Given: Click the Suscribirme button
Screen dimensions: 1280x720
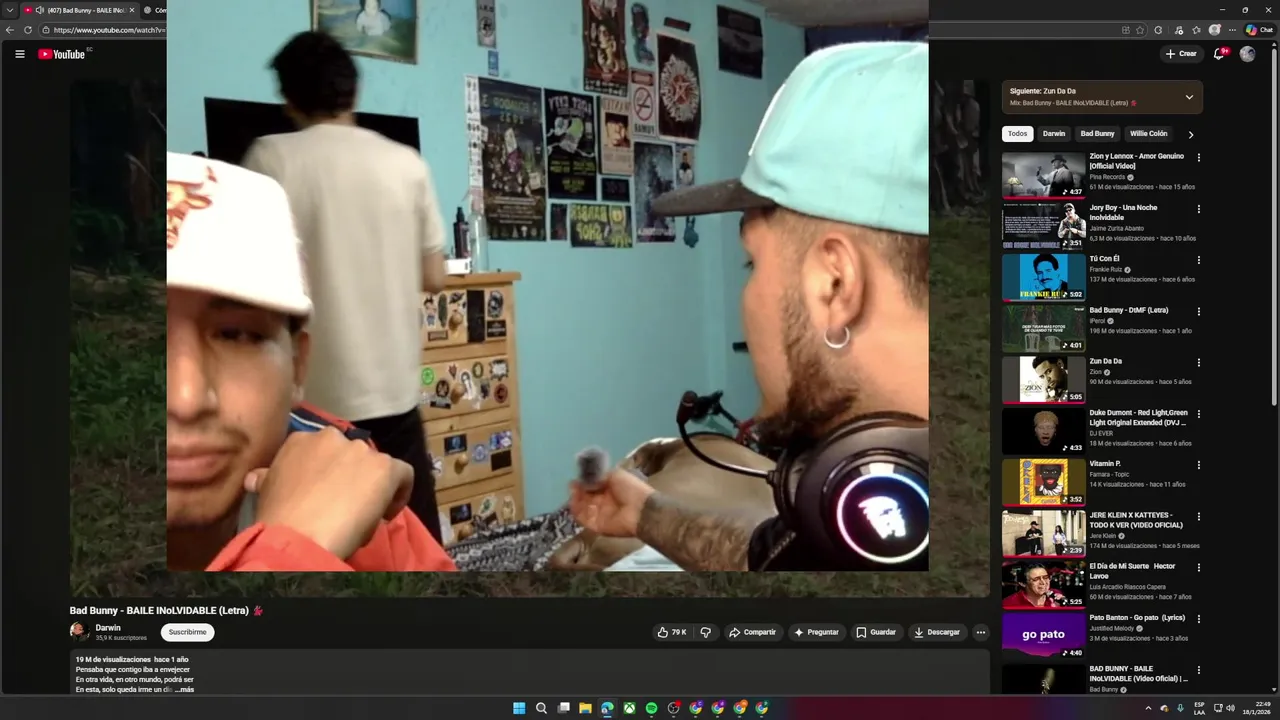Looking at the screenshot, I should 187,632.
